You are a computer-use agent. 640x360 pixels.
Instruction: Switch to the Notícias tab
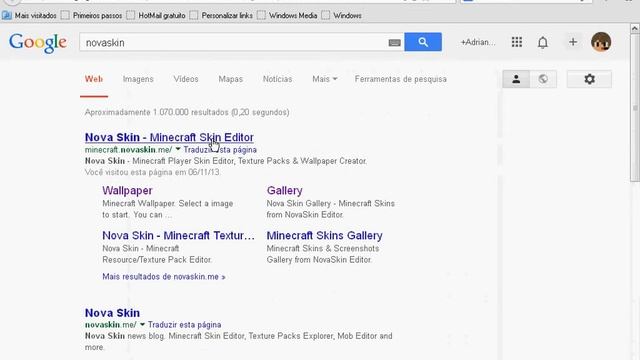click(x=278, y=79)
